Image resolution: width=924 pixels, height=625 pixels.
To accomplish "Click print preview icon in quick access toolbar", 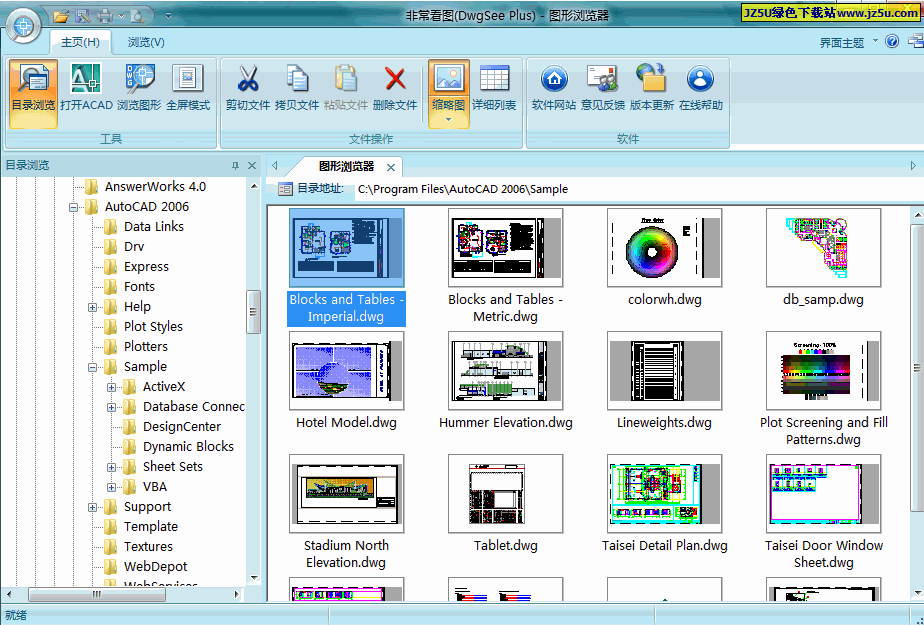I will click(x=137, y=16).
